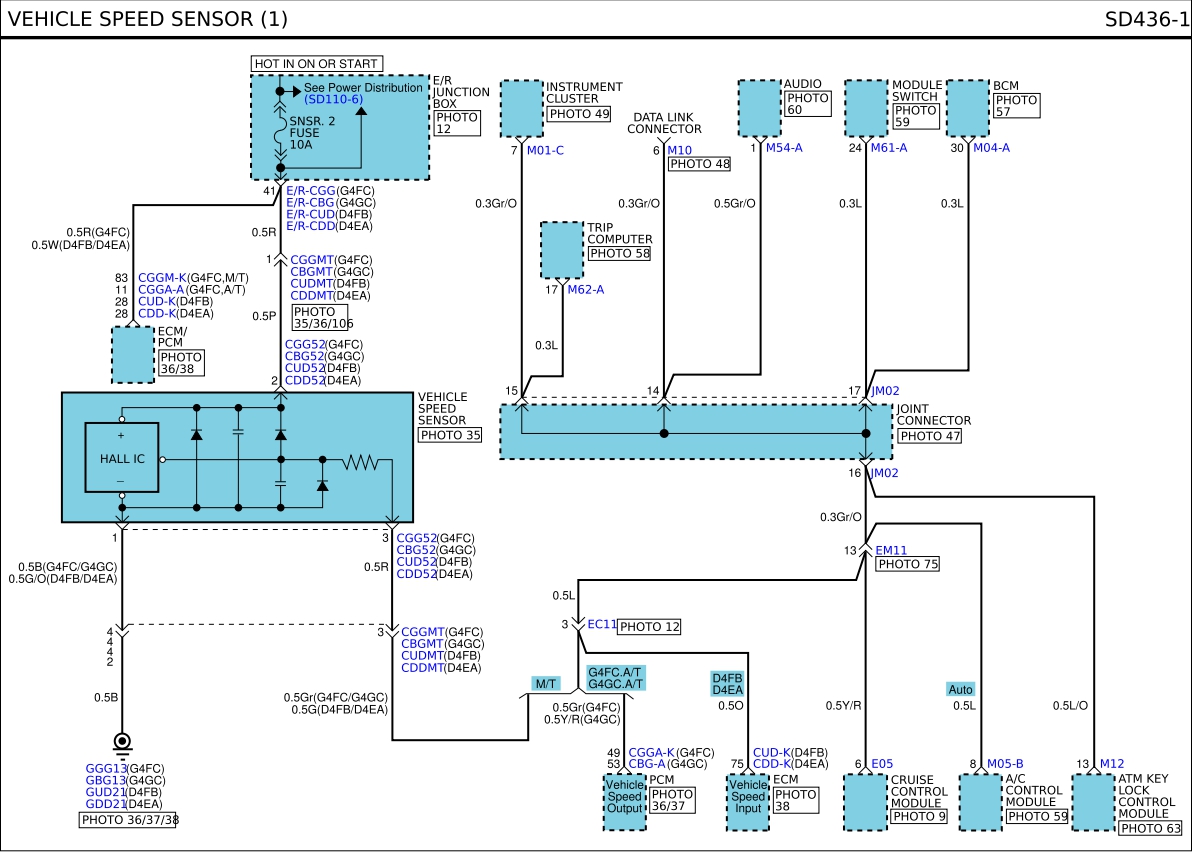Click the EC11 connector label
The height and width of the screenshot is (852, 1192).
point(601,624)
